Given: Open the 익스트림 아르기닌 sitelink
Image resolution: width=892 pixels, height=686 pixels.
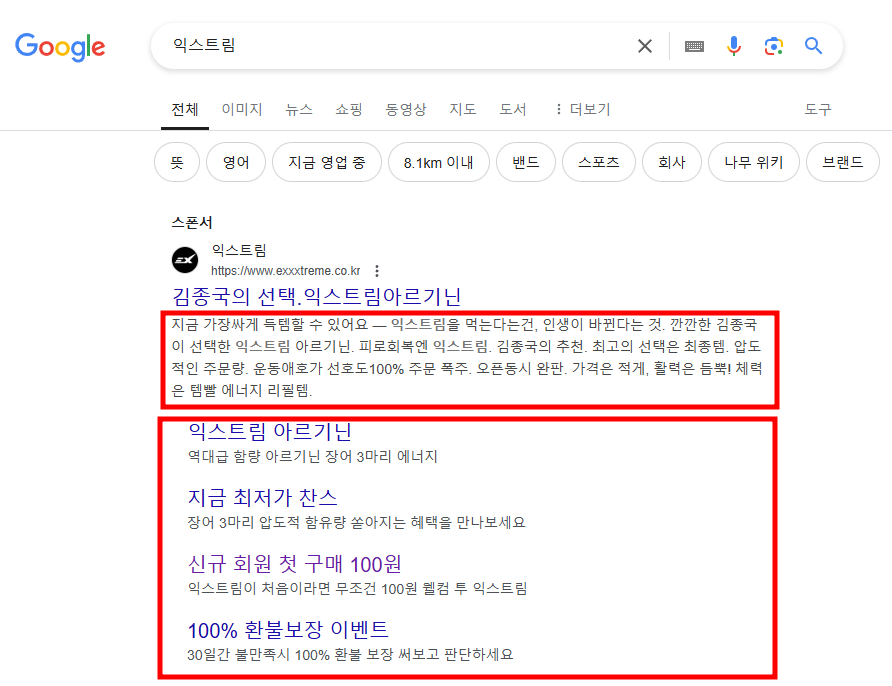Looking at the screenshot, I should (x=270, y=432).
